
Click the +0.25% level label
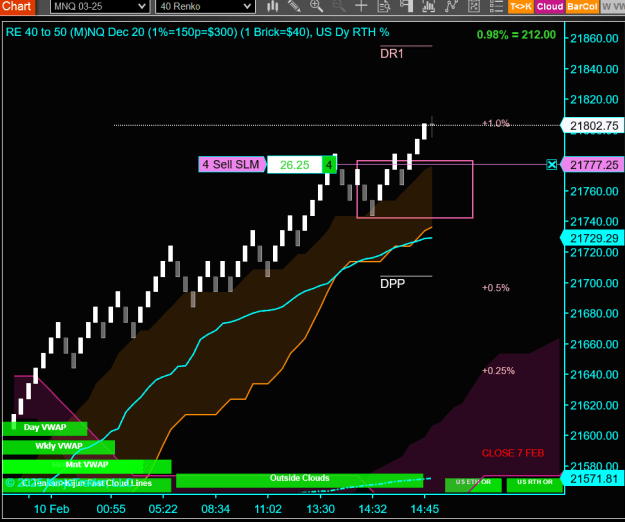pyautogui.click(x=498, y=371)
